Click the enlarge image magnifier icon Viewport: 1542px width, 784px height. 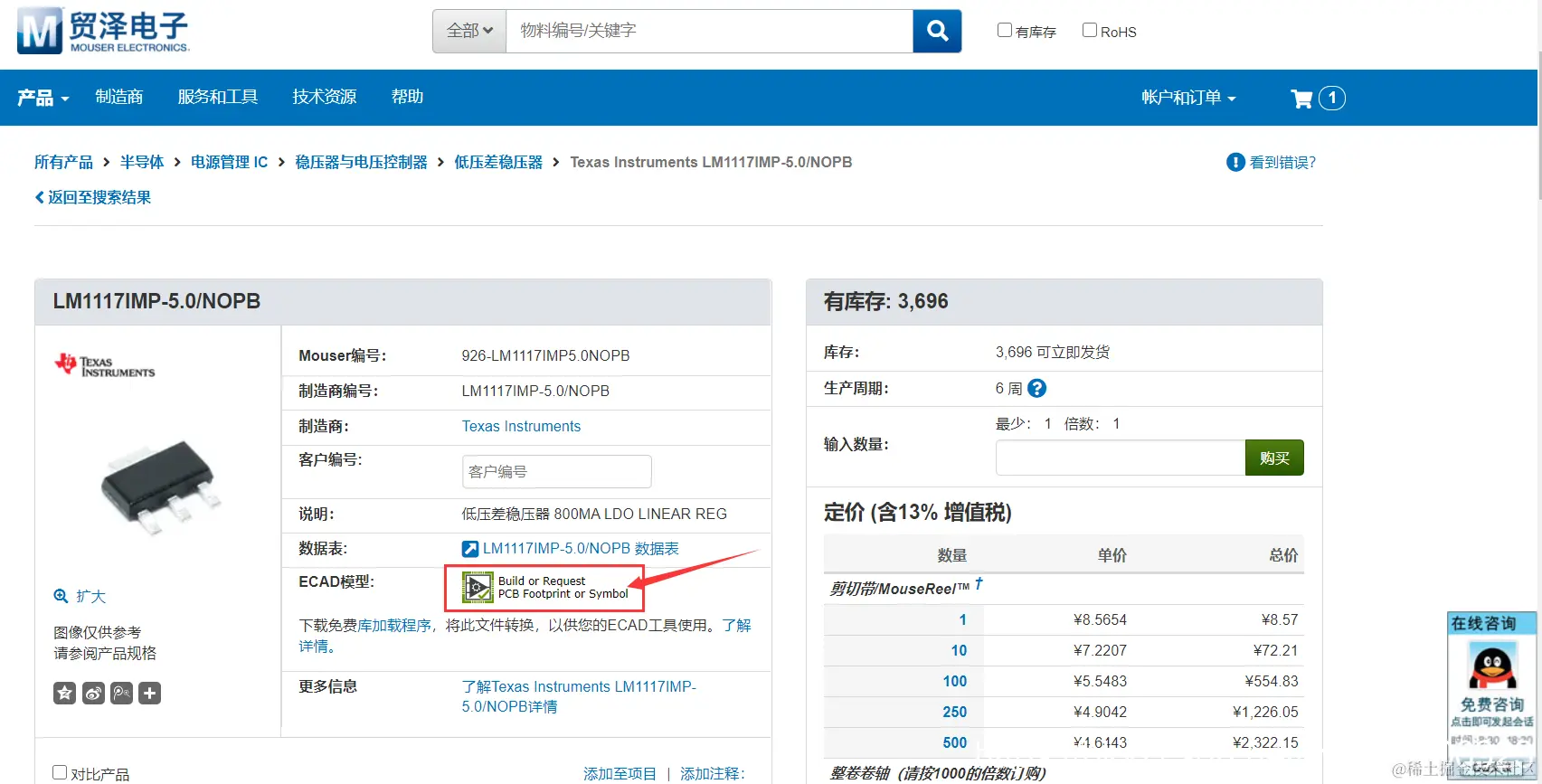(61, 596)
